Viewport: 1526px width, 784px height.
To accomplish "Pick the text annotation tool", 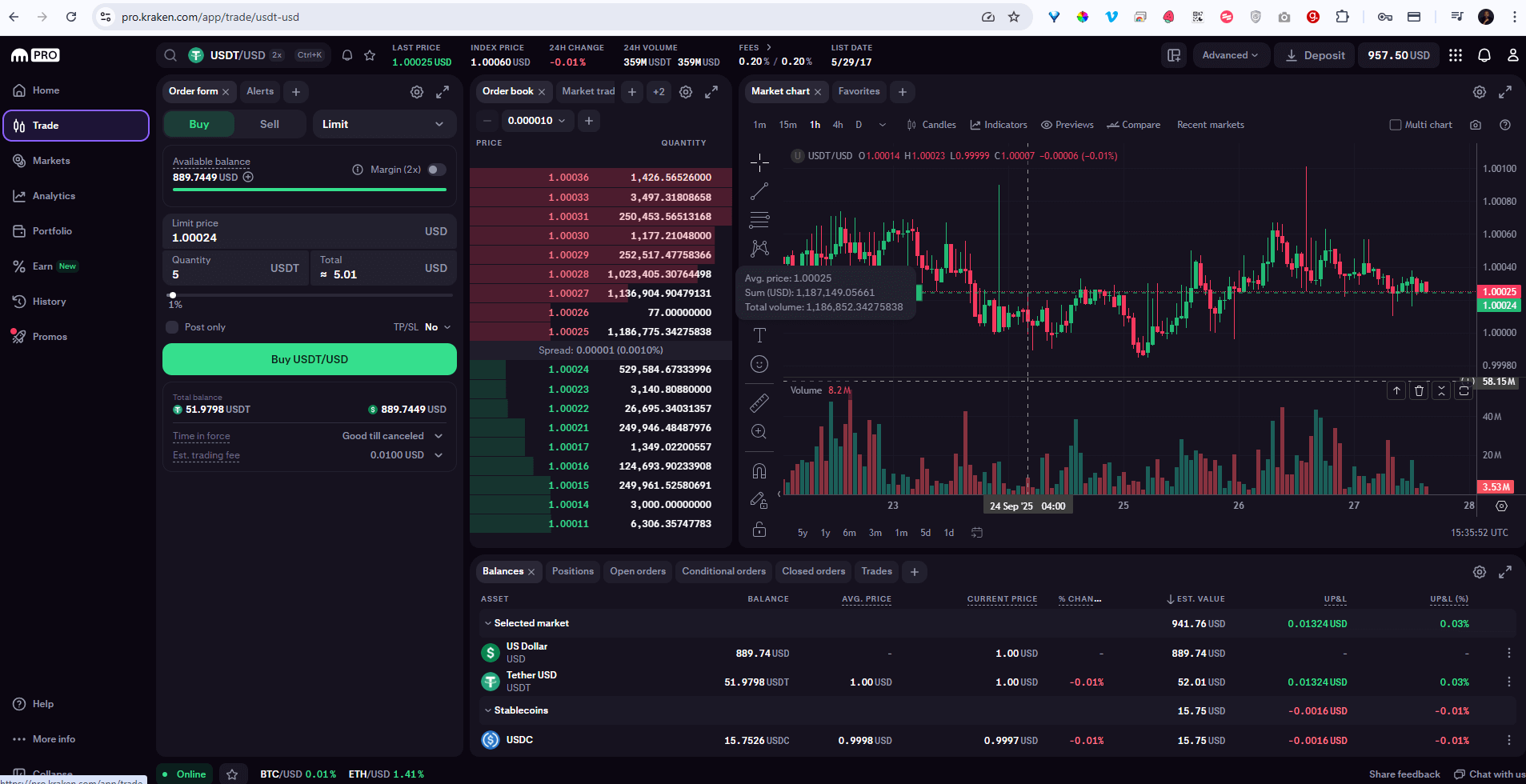I will point(759,335).
